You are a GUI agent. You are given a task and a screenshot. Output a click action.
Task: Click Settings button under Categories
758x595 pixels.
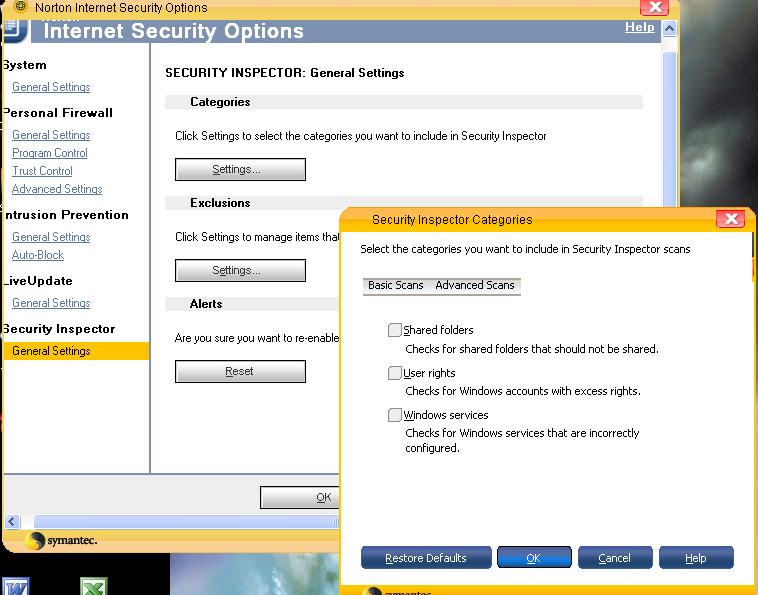pos(240,169)
